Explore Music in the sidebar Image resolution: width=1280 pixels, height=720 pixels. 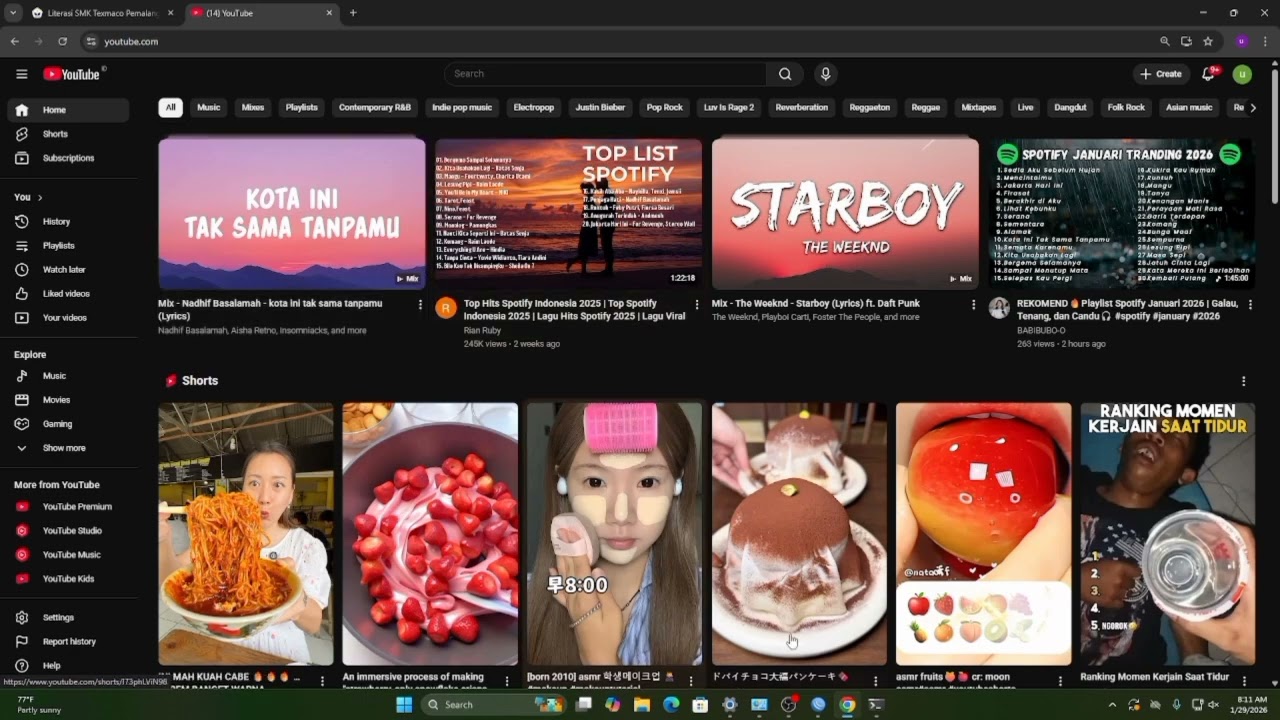pyautogui.click(x=68, y=376)
